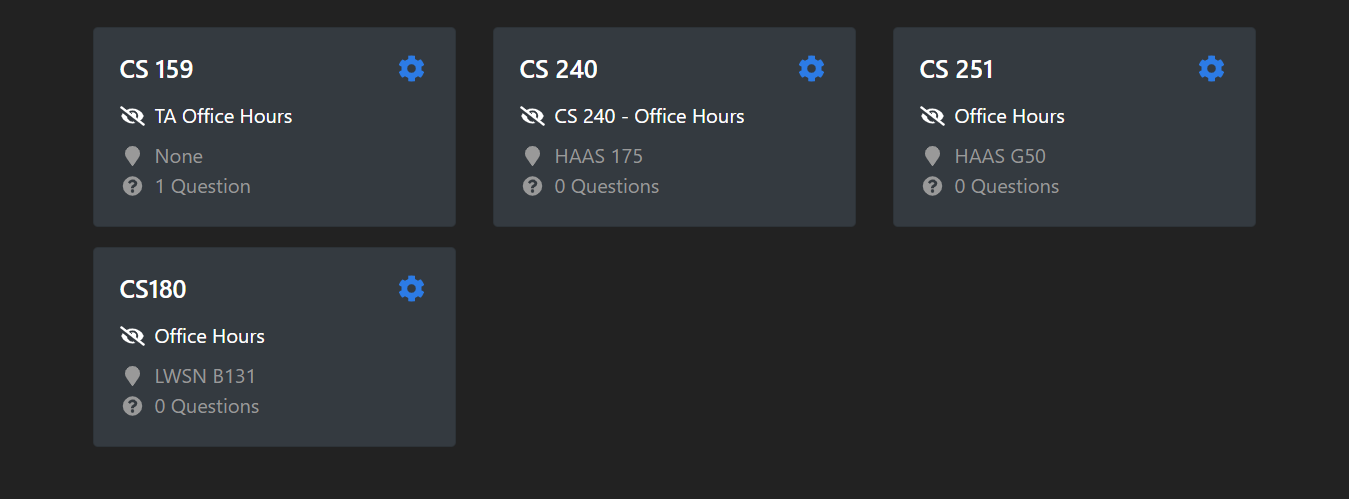Open settings gear for CS 159
1349x499 pixels.
pos(411,69)
